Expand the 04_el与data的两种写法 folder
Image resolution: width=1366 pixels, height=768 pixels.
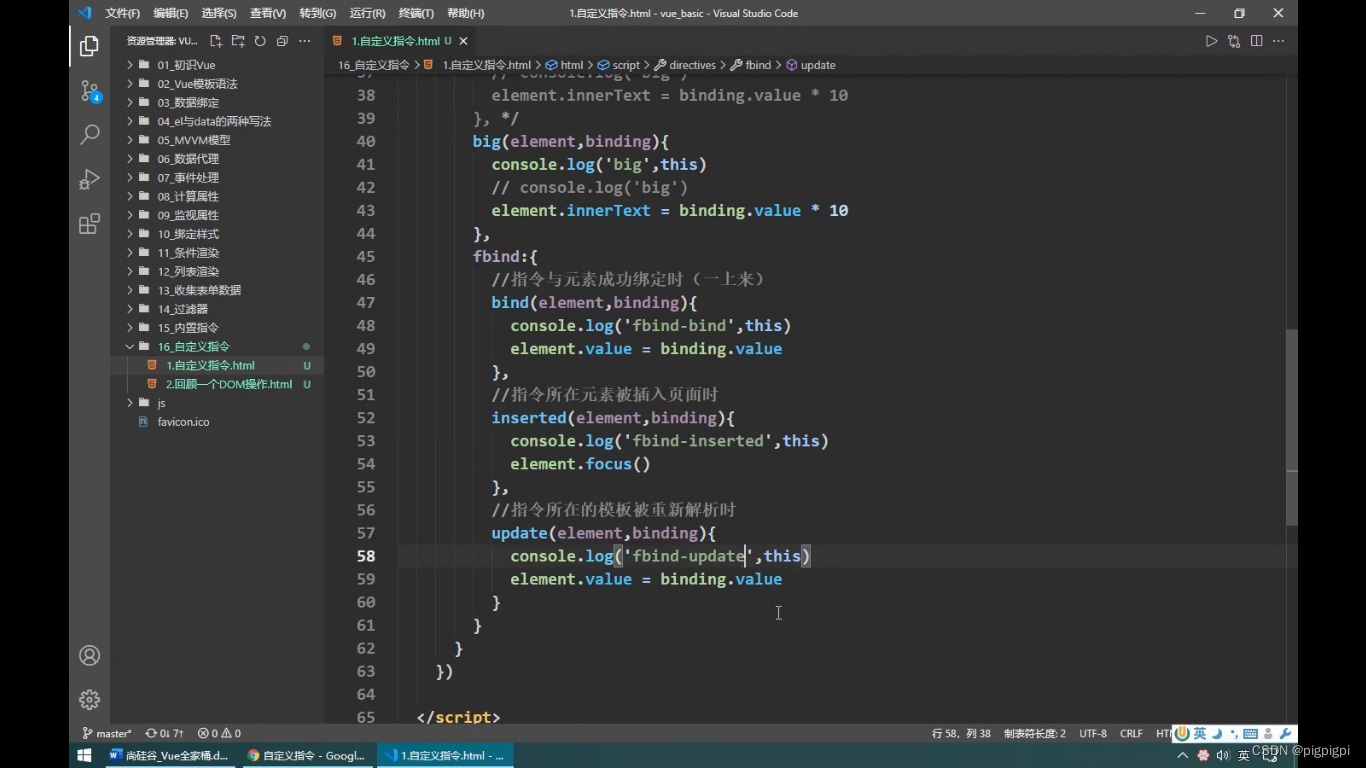pos(217,121)
